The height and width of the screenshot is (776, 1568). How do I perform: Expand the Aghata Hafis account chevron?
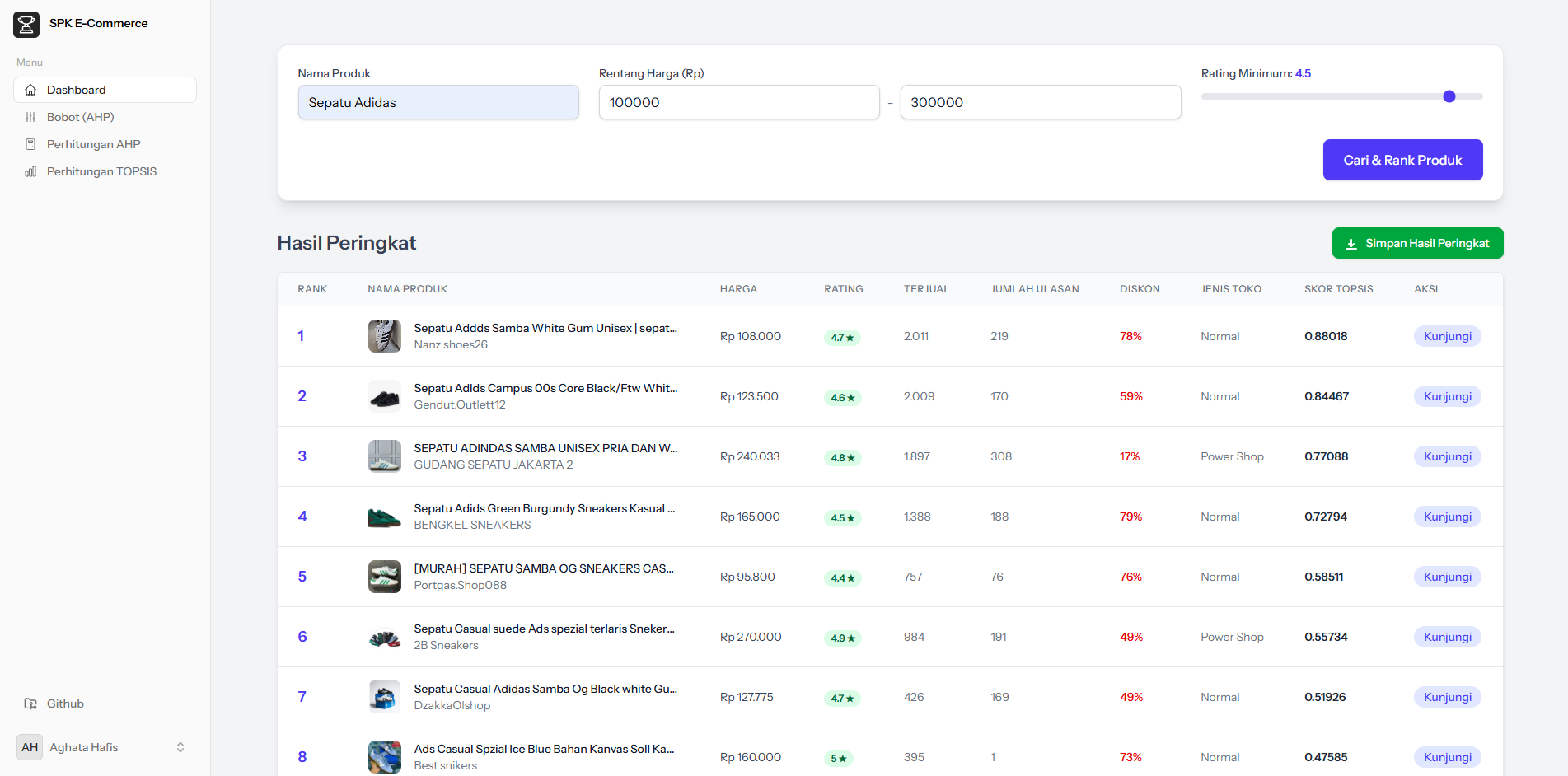pyautogui.click(x=180, y=747)
